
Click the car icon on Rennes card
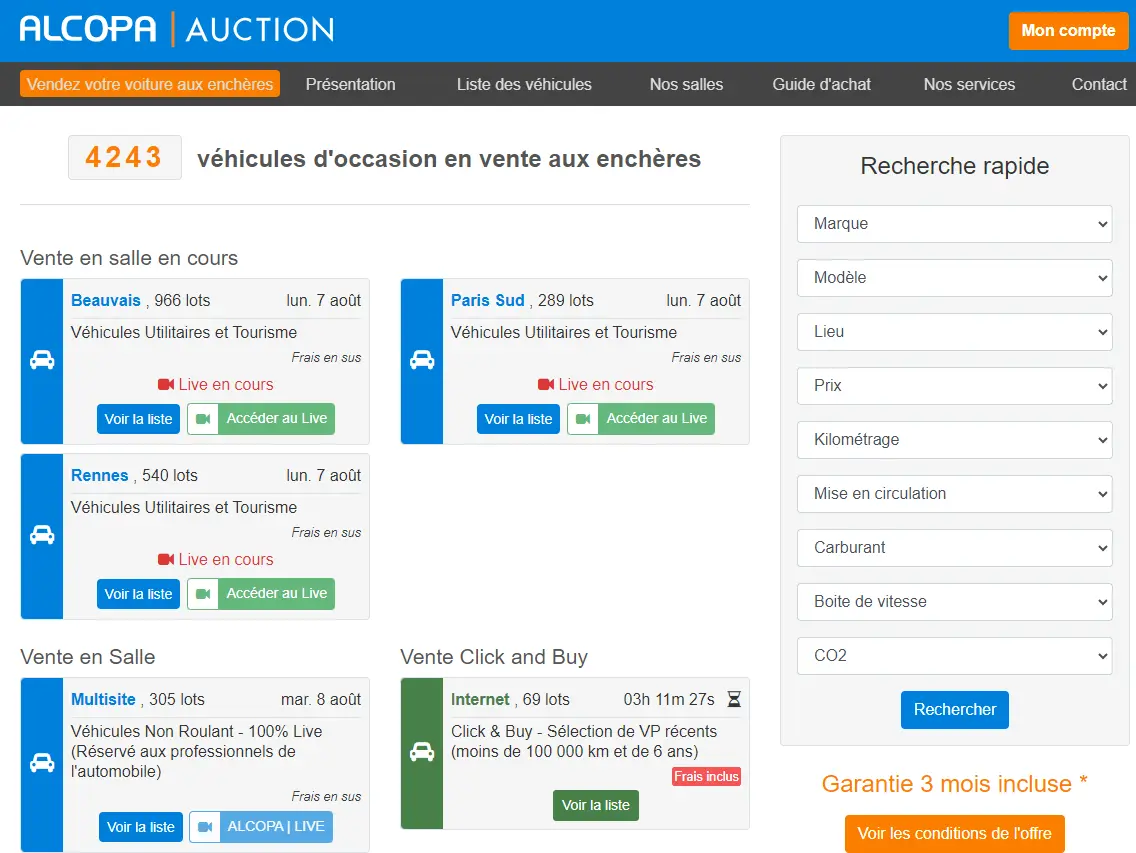[x=42, y=536]
